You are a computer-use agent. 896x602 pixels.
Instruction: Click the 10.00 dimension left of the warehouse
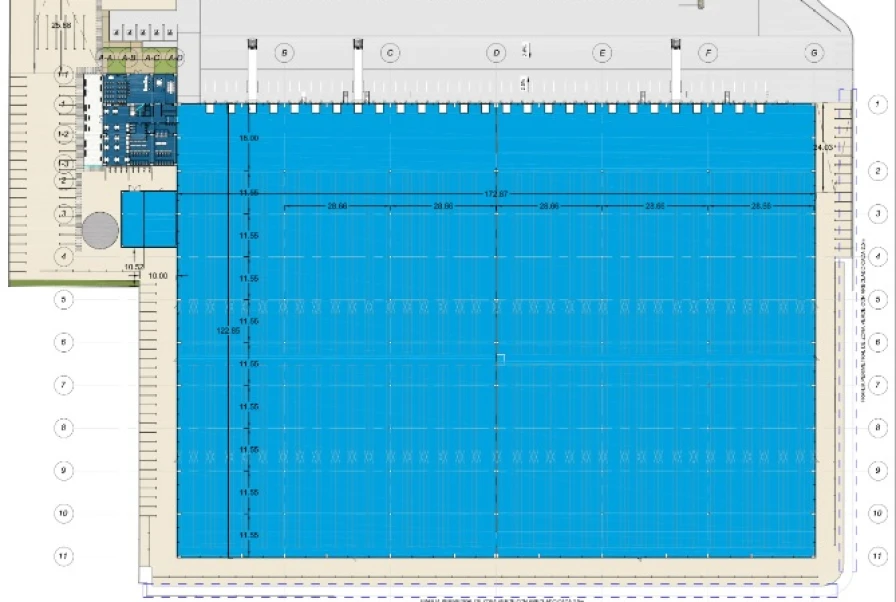coord(158,275)
